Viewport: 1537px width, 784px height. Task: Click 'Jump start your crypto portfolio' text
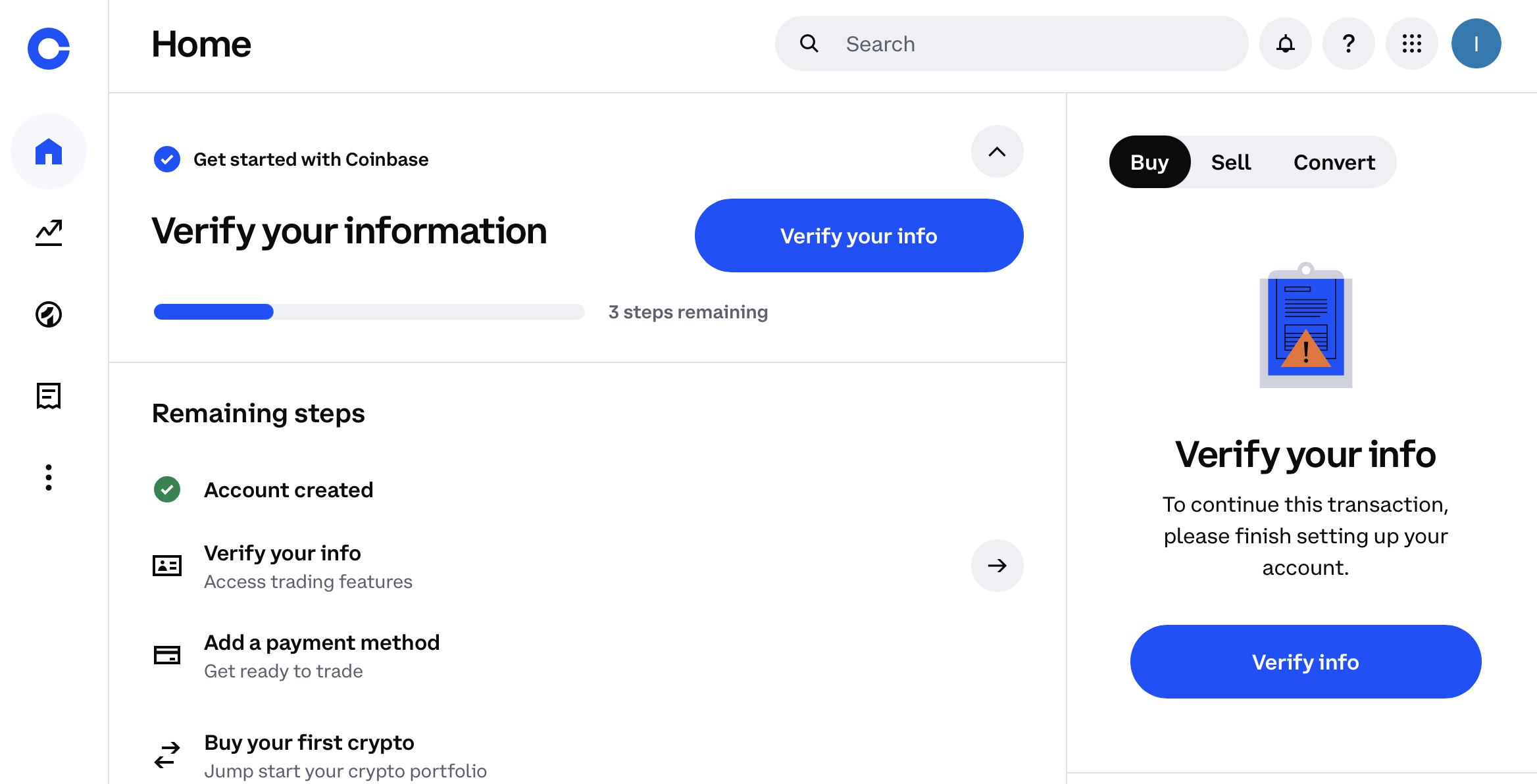point(345,771)
